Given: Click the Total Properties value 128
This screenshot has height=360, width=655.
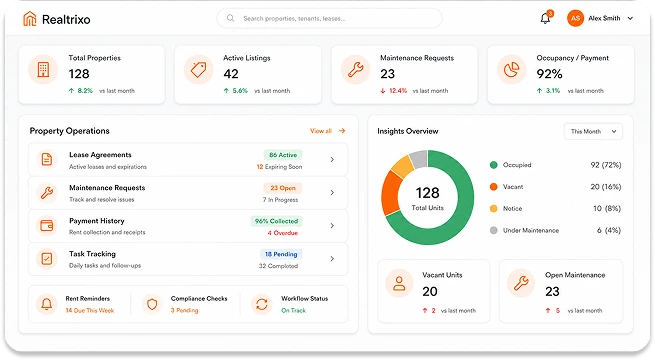Looking at the screenshot, I should [x=79, y=74].
